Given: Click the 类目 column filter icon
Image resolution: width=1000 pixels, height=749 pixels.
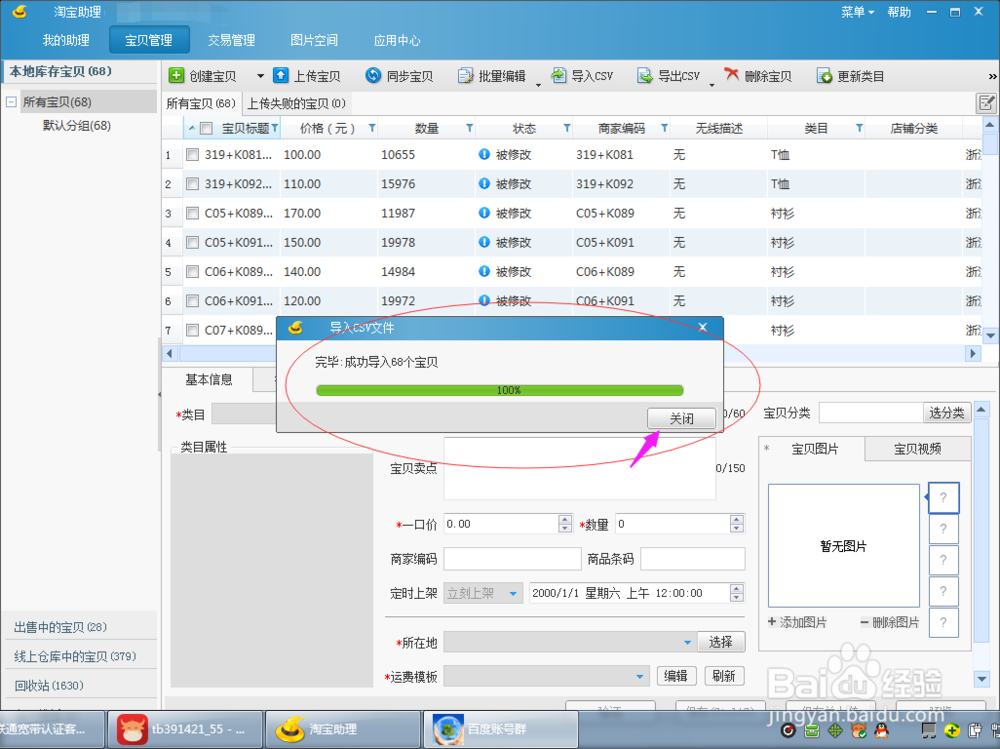Looking at the screenshot, I should tap(859, 128).
